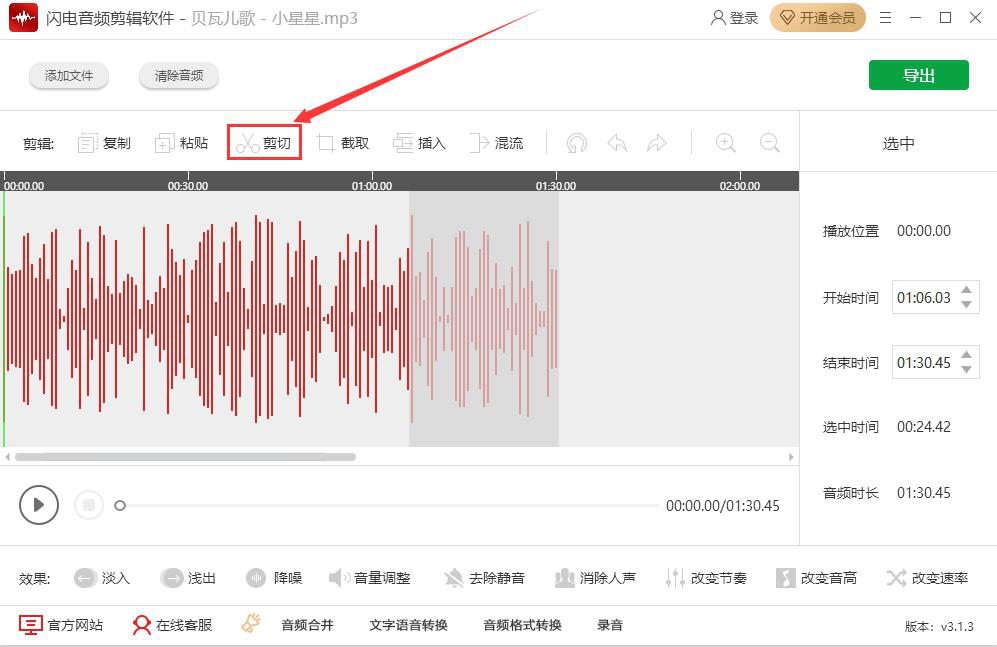This screenshot has width=997, height=647.
Task: Click the Paste (粘贴) tool
Action: pos(181,143)
